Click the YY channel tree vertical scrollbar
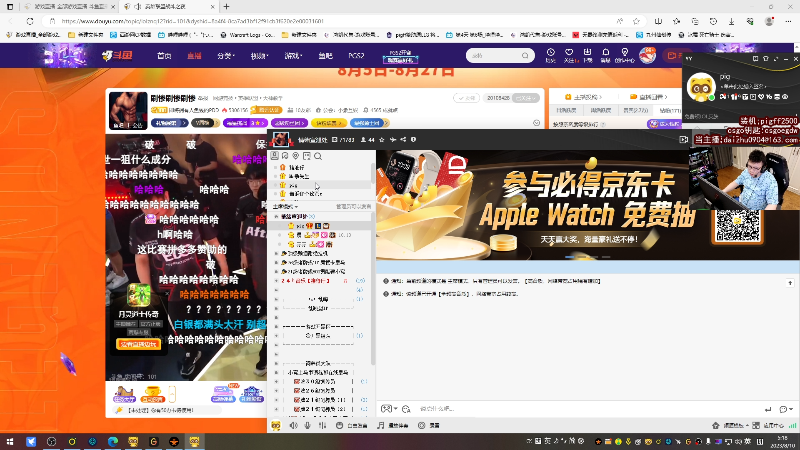Viewport: 800px width, 450px height. click(x=373, y=288)
